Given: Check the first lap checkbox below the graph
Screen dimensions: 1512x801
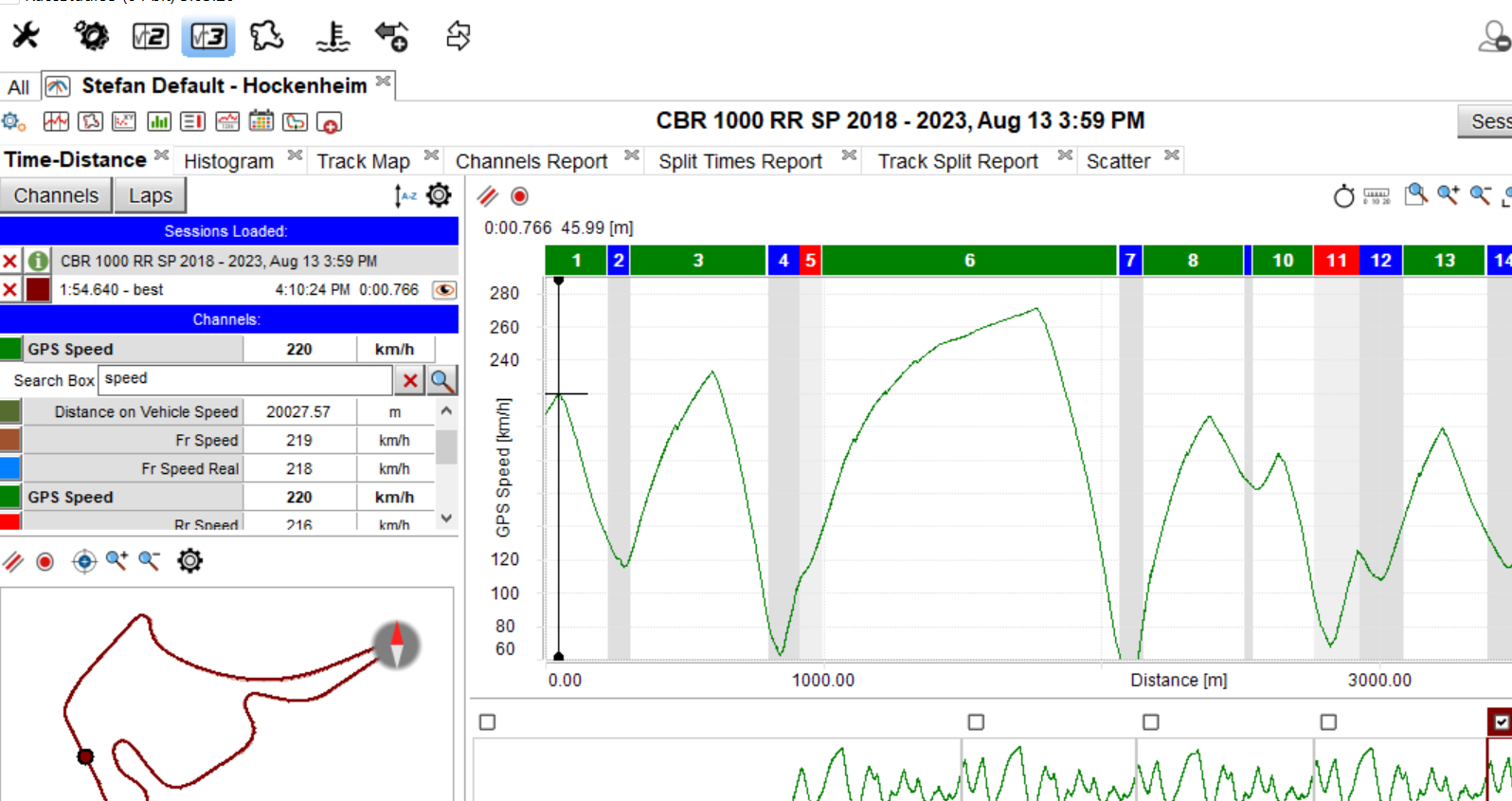Looking at the screenshot, I should [x=487, y=722].
